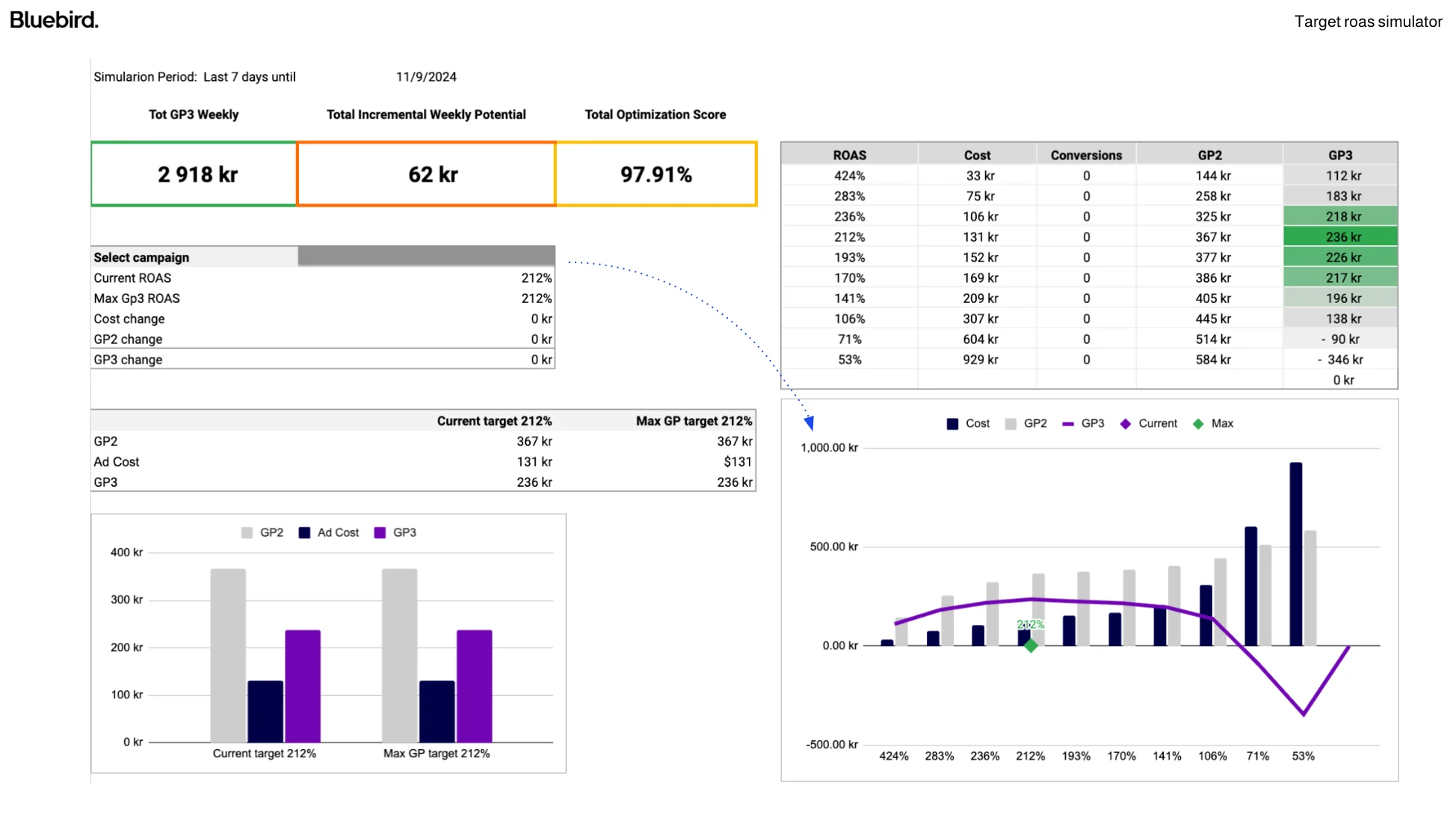Select the 212% ROAS row cell in table
1456x815 pixels.
tap(849, 237)
